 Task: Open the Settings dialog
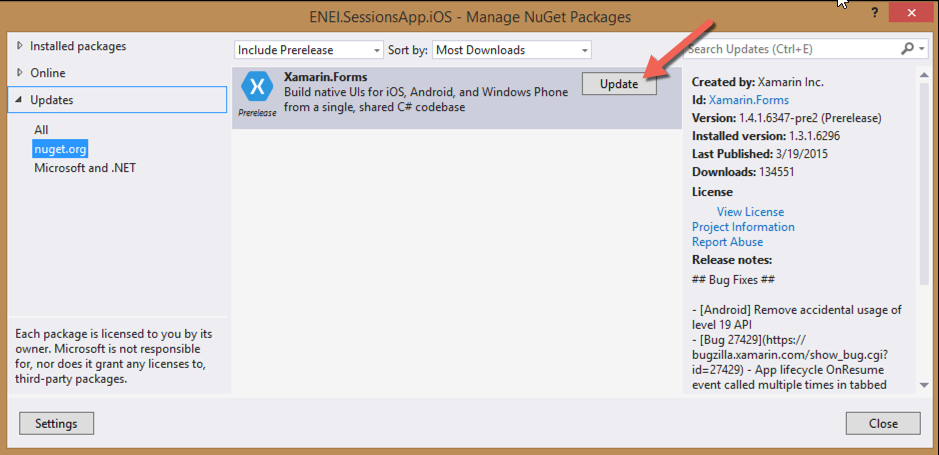tap(56, 423)
